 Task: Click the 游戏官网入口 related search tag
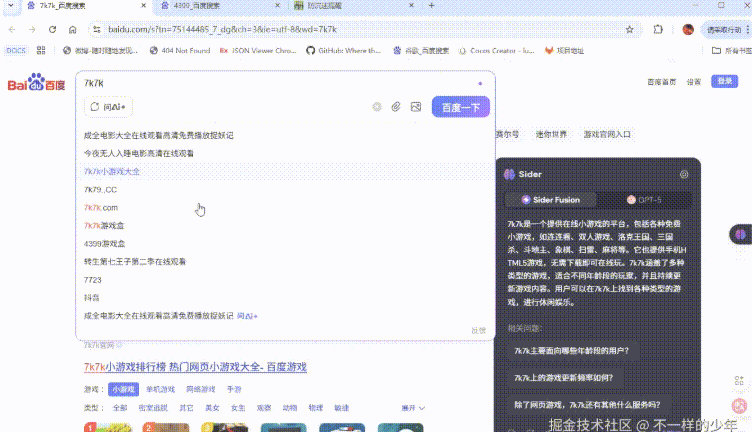tap(607, 135)
